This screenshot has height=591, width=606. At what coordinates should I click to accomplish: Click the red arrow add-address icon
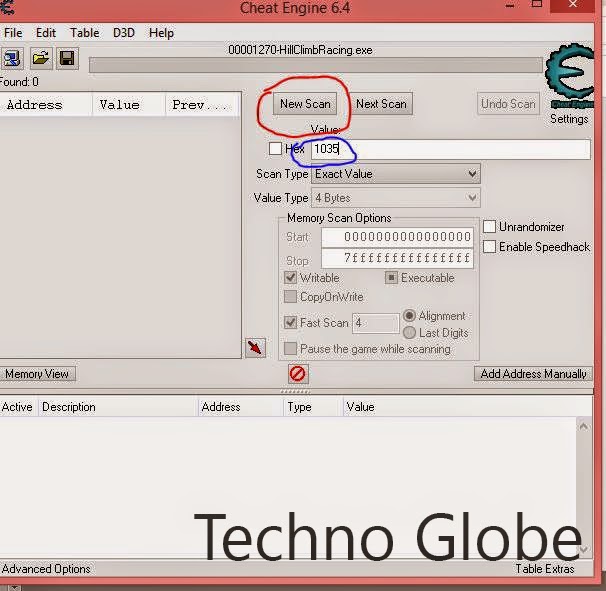pos(255,347)
